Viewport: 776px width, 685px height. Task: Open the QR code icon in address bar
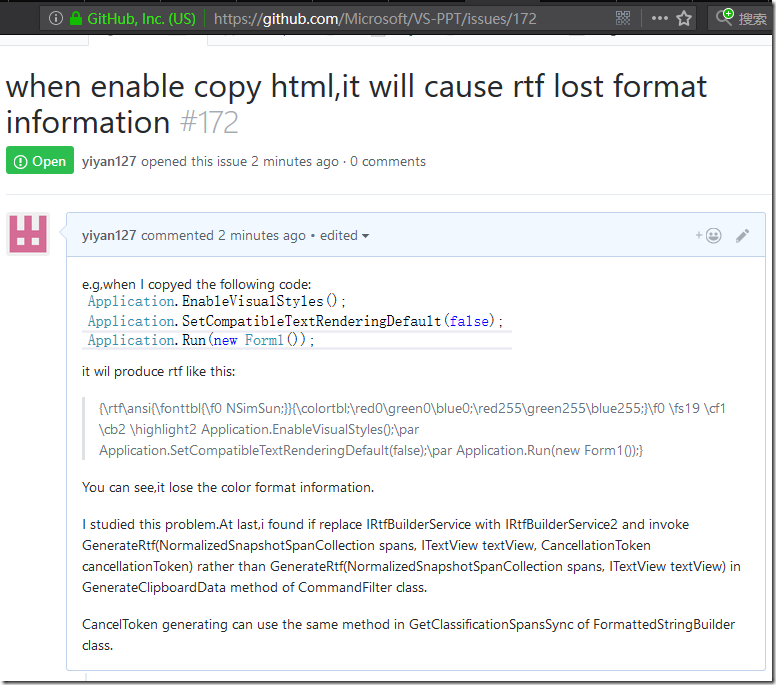click(x=623, y=18)
